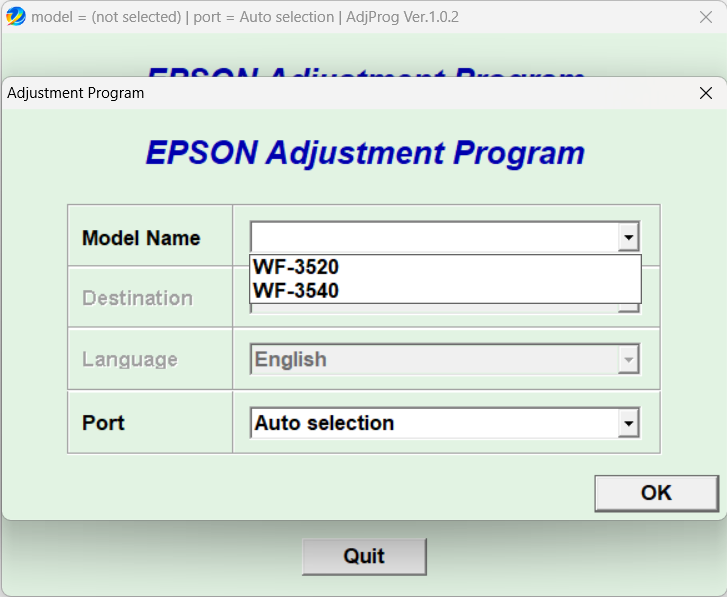
Task: Close the Adjustment Program dialog
Action: [x=706, y=93]
